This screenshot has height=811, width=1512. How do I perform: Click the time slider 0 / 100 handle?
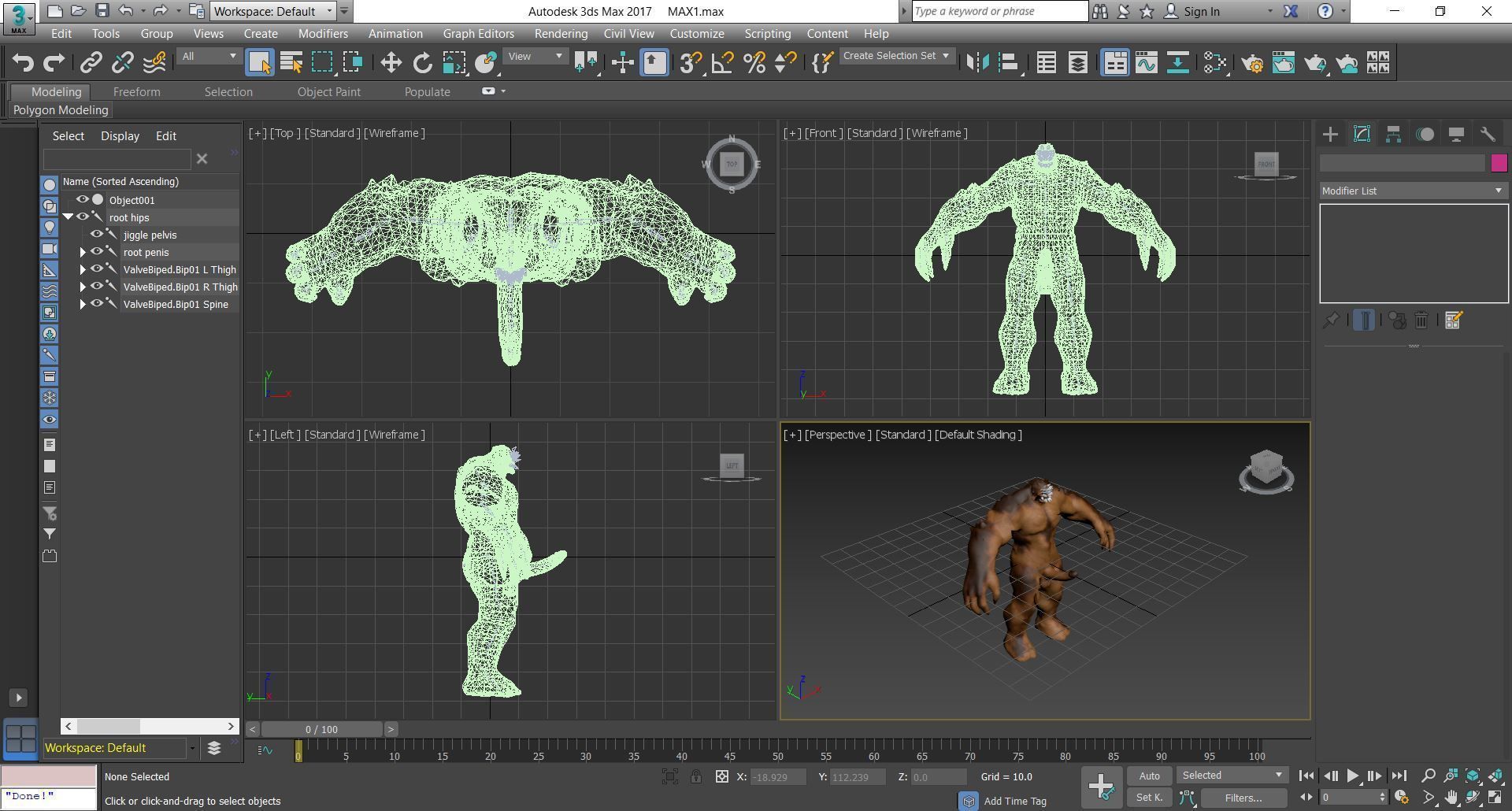[x=321, y=729]
